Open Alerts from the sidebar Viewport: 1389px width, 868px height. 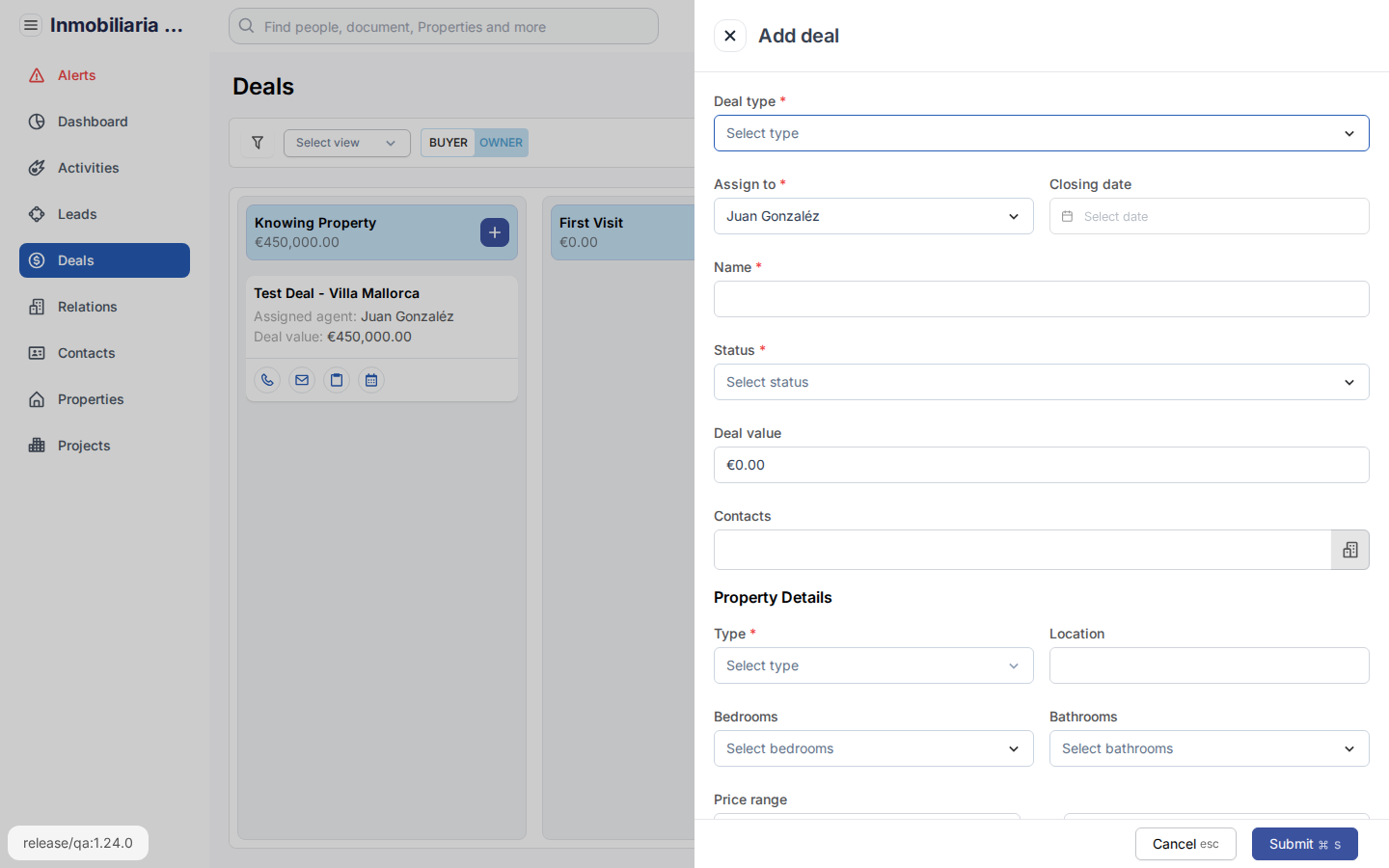[76, 75]
